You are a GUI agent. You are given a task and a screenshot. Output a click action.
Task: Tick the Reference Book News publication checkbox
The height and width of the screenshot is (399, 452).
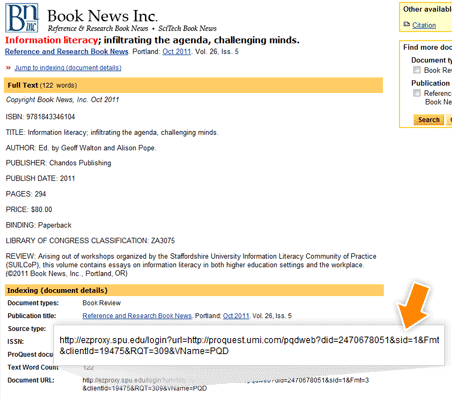tap(417, 93)
